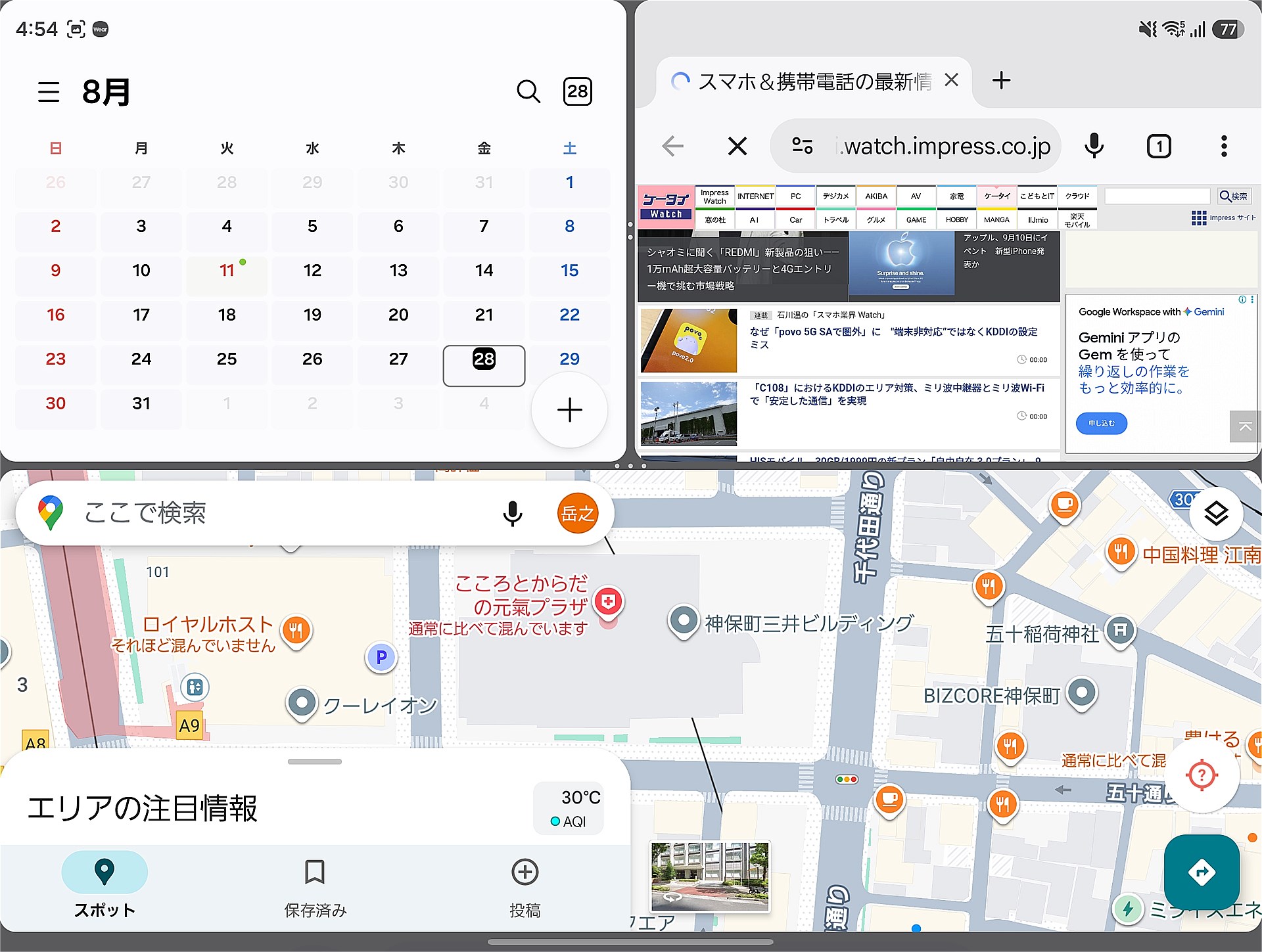
Task: Jump to today with the 28 icon
Action: (578, 91)
